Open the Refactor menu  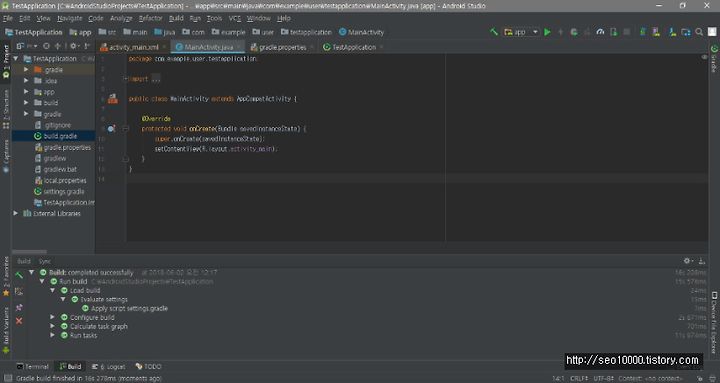(151, 18)
